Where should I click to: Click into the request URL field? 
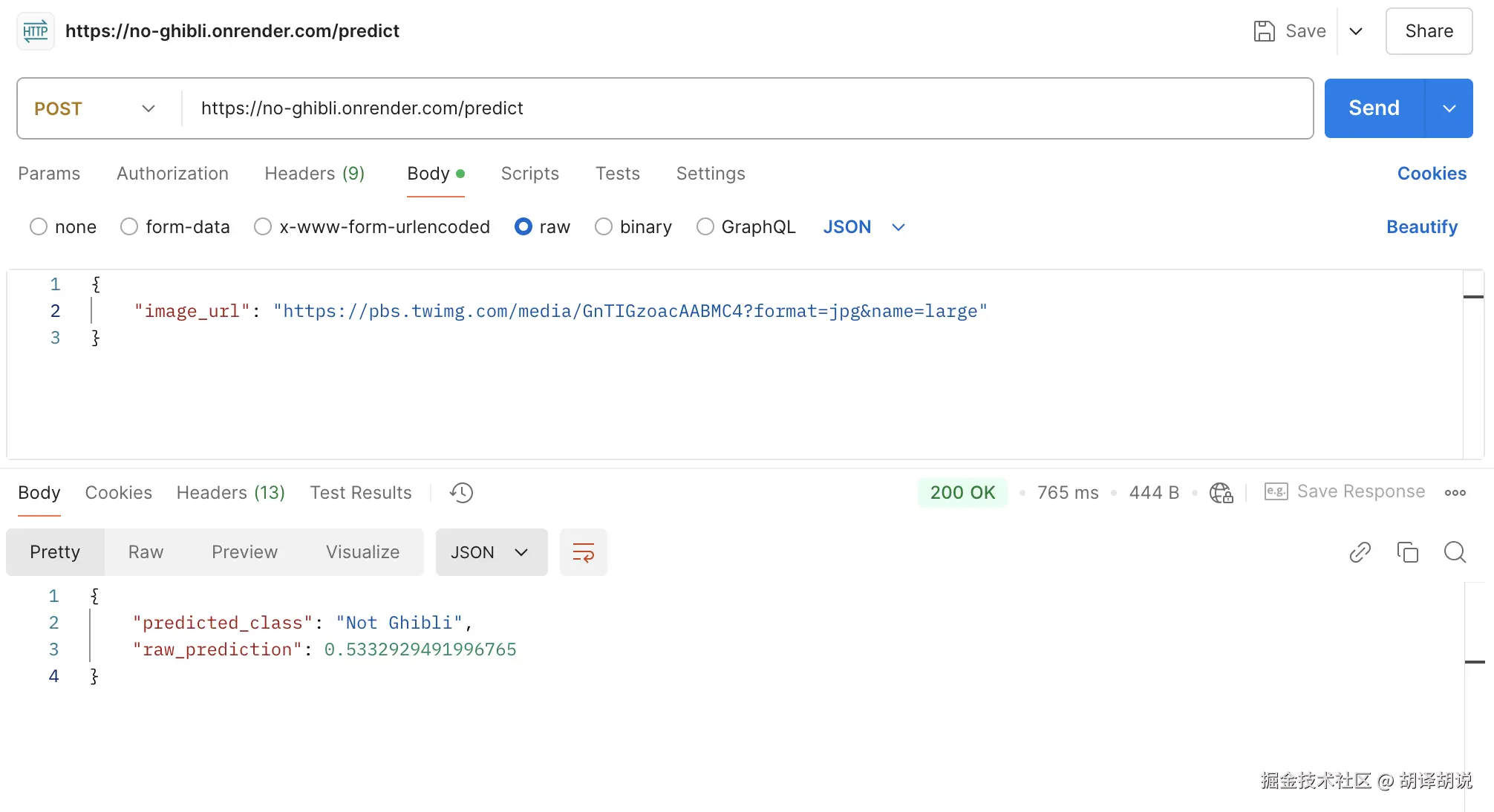click(743, 108)
